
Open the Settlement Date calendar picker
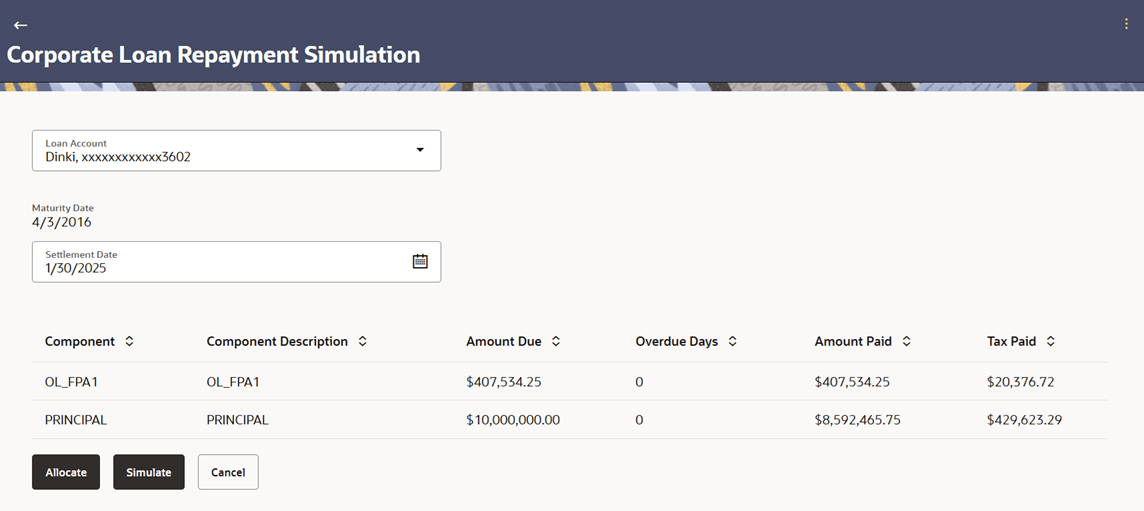pyautogui.click(x=420, y=261)
